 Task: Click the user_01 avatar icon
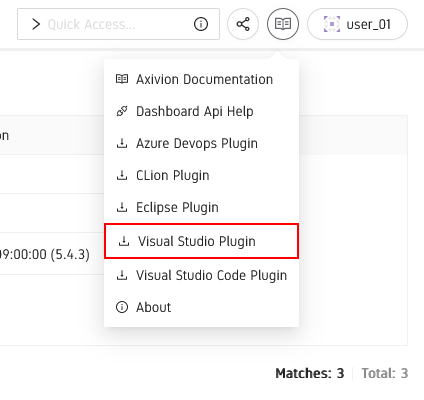(332, 24)
